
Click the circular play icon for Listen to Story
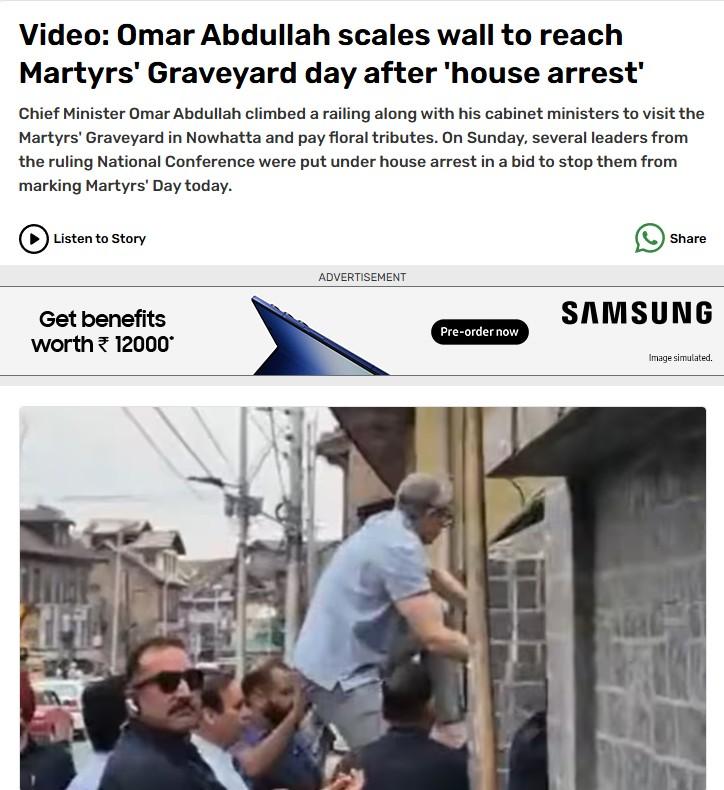34,239
